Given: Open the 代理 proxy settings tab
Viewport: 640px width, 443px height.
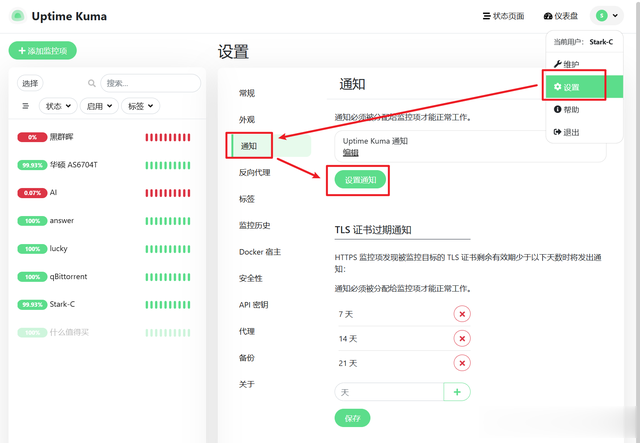Looking at the screenshot, I should coord(247,331).
